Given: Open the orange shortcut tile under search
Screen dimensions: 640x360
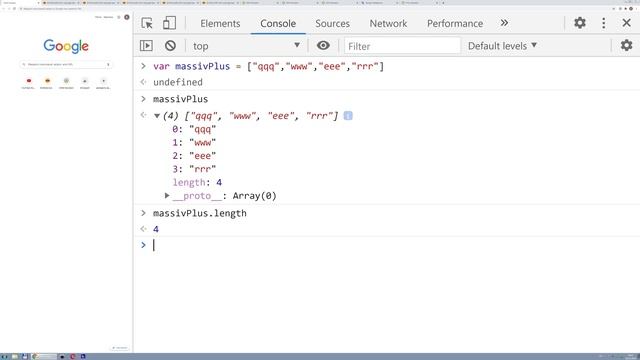Looking at the screenshot, I should tap(47, 81).
